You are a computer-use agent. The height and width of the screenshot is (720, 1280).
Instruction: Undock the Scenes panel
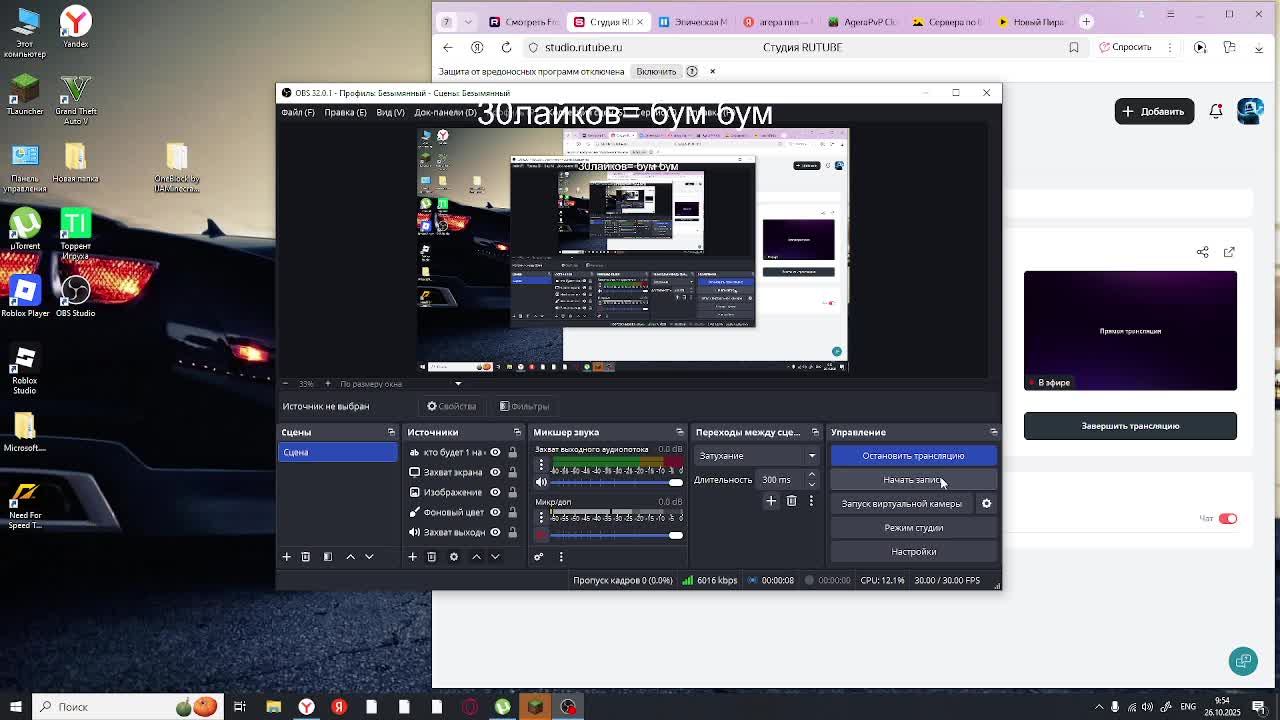coord(391,432)
